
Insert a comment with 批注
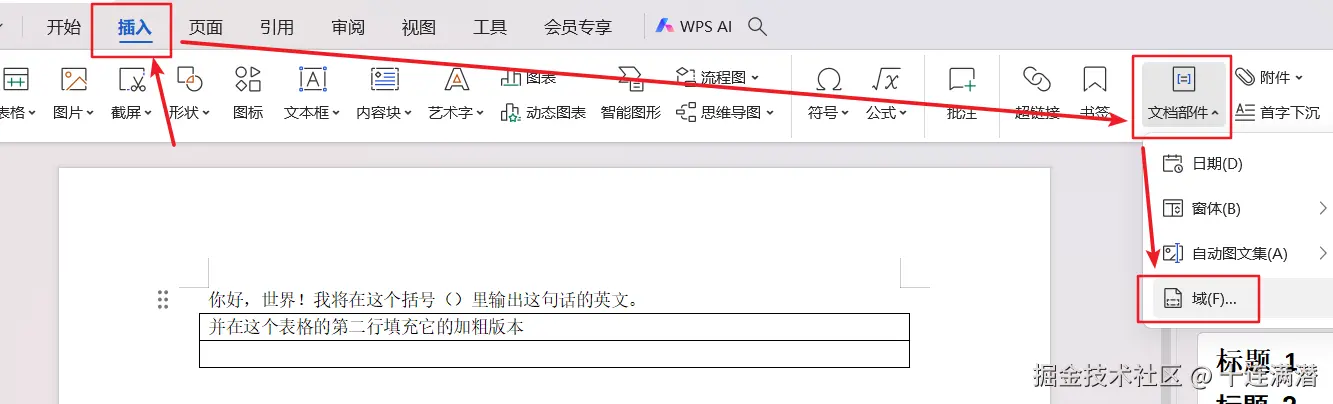tap(962, 93)
